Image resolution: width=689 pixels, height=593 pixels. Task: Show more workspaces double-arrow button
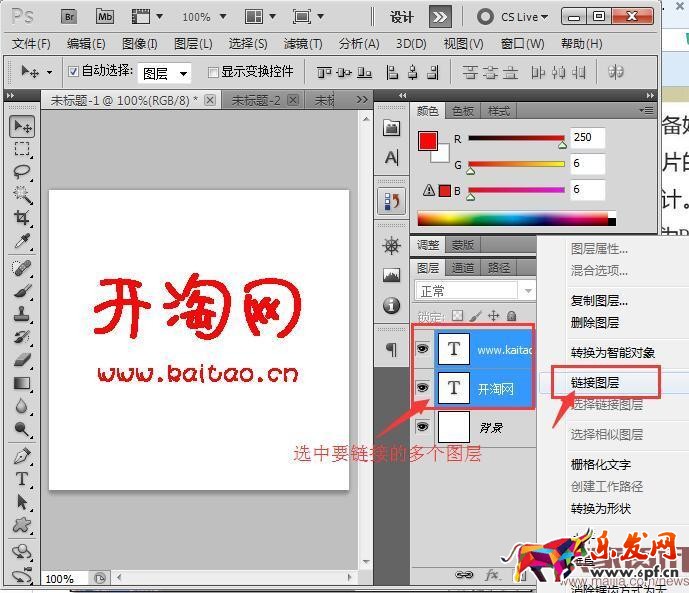(x=440, y=17)
